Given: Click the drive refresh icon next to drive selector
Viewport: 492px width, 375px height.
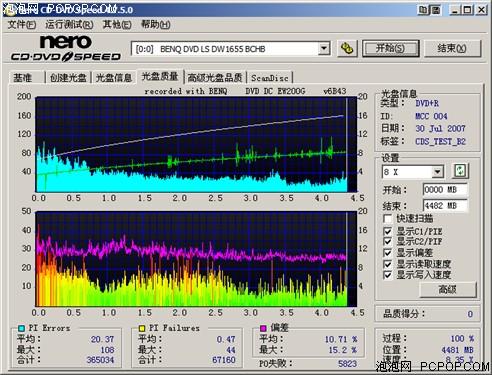Looking at the screenshot, I should click(347, 49).
